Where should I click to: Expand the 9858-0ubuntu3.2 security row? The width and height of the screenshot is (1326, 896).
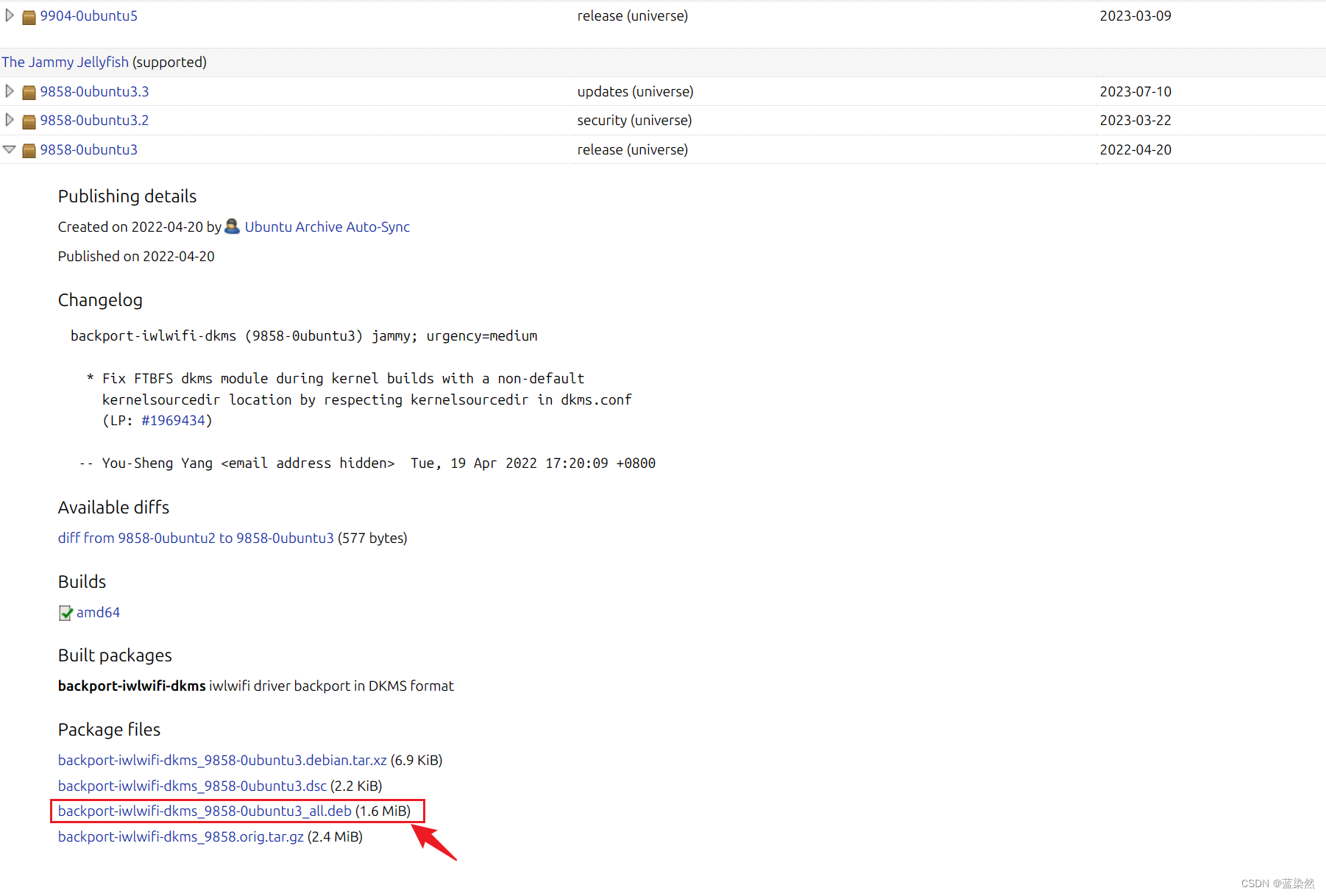10,120
